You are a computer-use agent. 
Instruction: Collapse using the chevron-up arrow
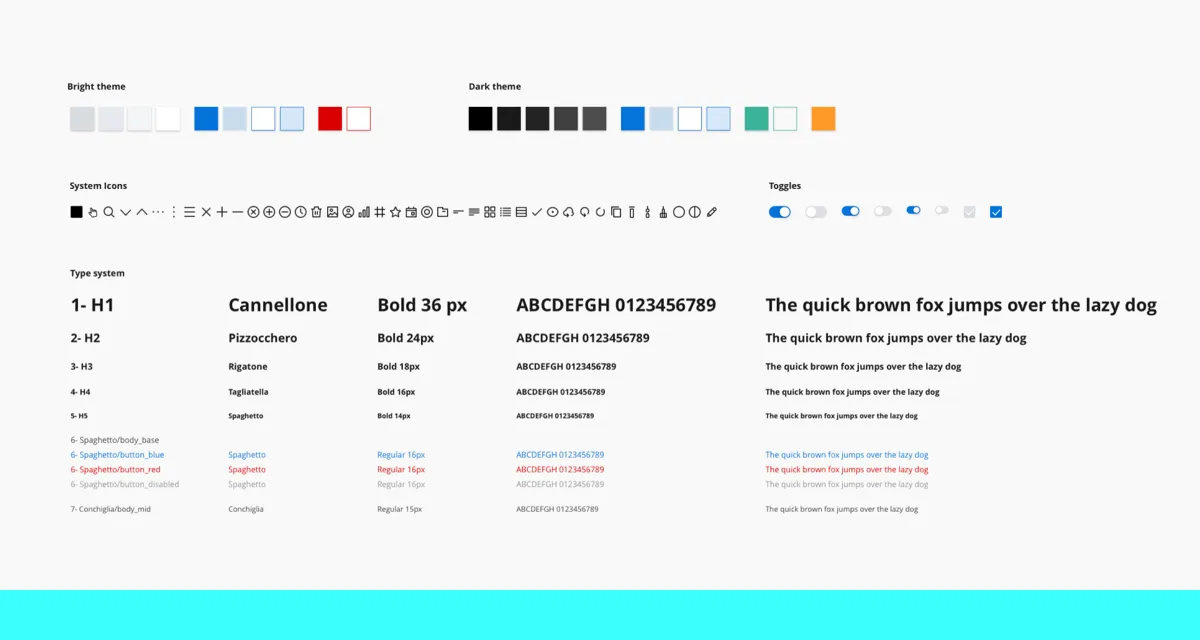143,211
